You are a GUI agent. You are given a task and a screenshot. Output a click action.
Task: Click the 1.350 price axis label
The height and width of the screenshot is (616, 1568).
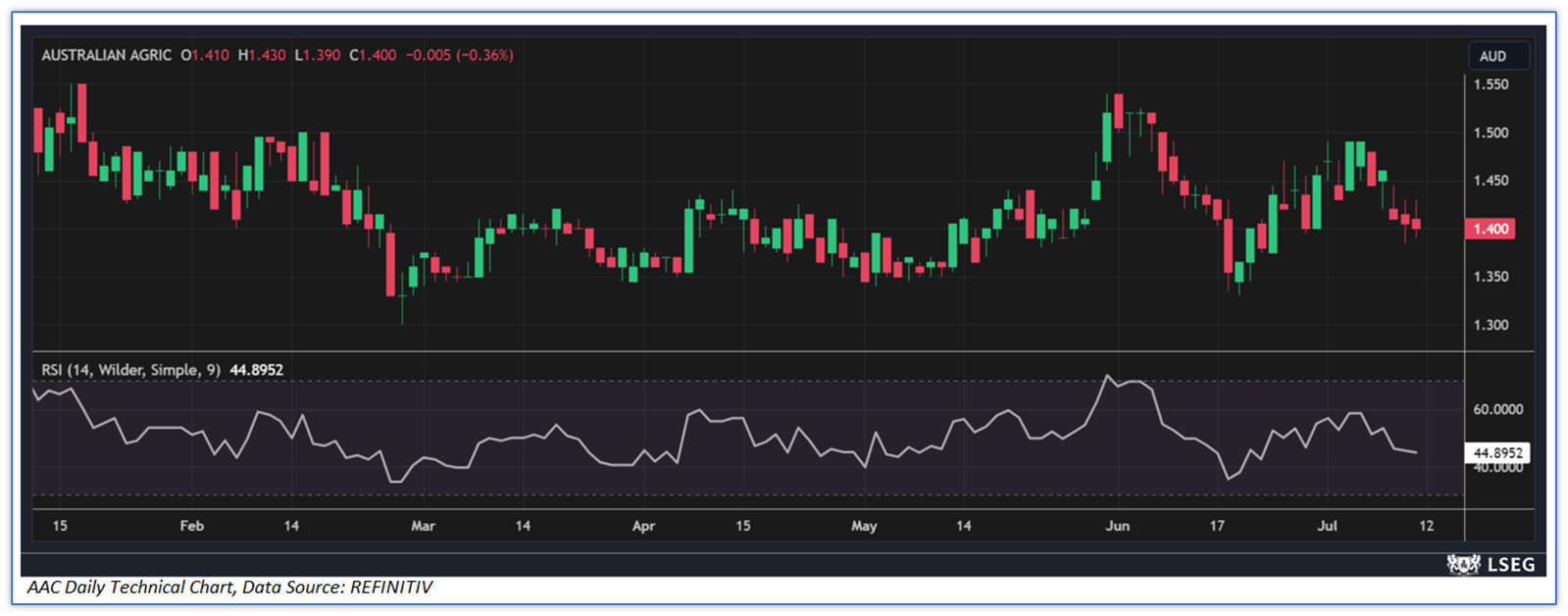pos(1491,277)
